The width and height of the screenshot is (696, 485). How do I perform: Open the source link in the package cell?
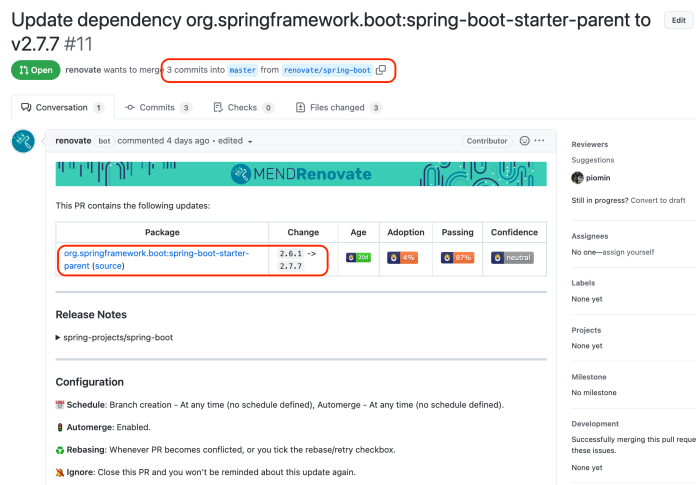tap(108, 266)
